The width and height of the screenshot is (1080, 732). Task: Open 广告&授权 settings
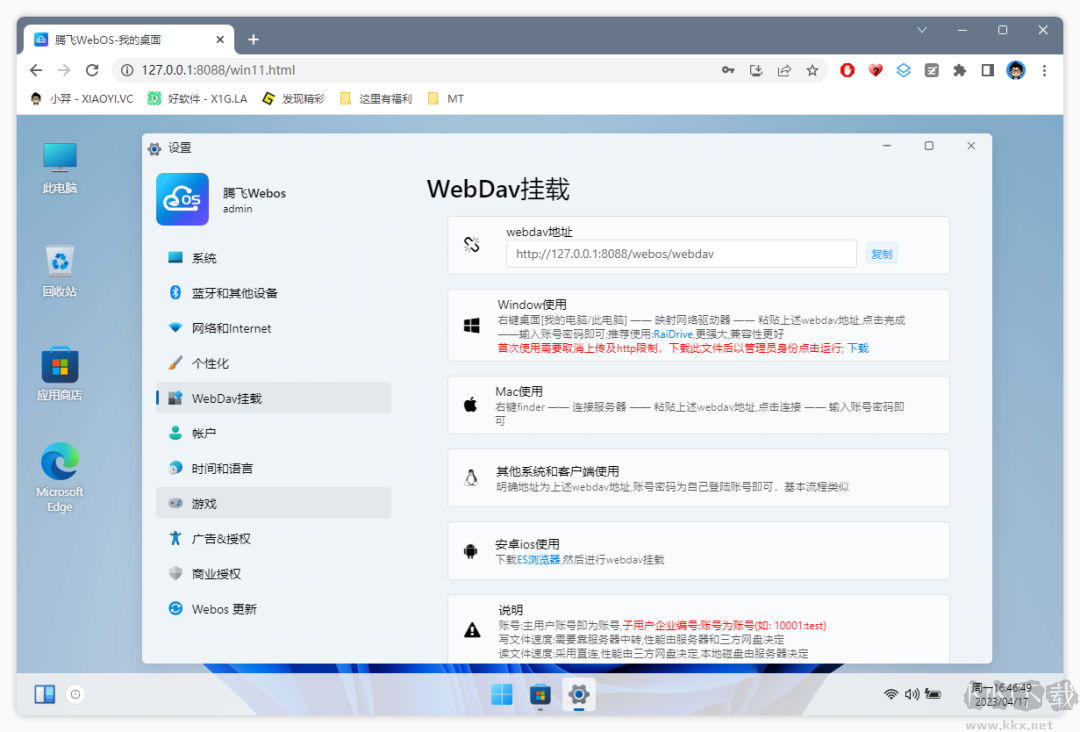(x=273, y=538)
